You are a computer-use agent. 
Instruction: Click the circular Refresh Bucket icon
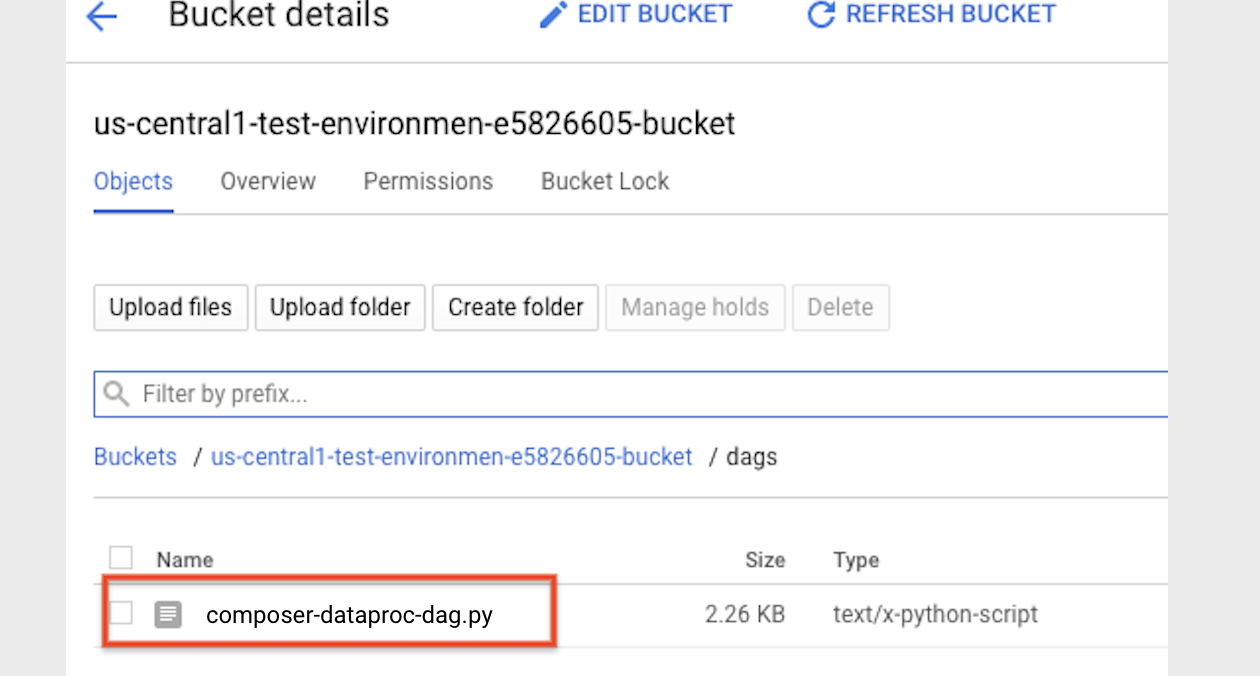click(821, 15)
